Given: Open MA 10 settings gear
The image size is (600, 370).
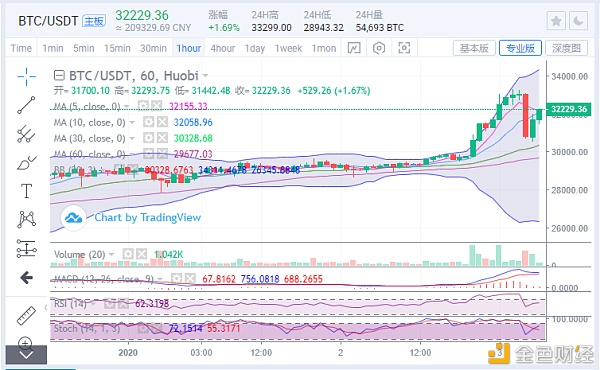Looking at the screenshot, I should (x=148, y=122).
